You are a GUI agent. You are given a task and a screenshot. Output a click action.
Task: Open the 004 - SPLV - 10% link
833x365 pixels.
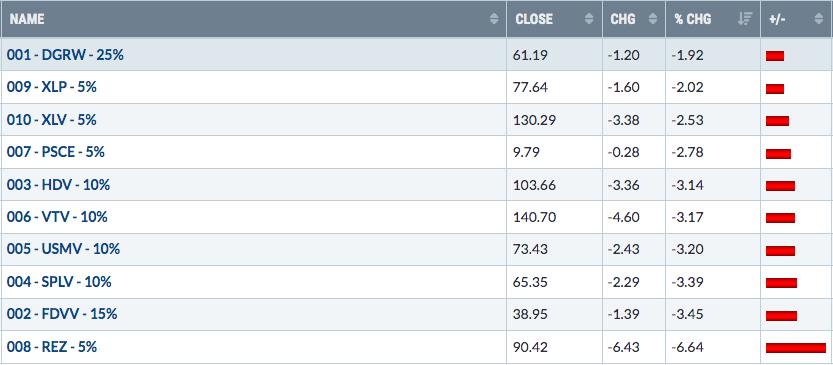59,282
